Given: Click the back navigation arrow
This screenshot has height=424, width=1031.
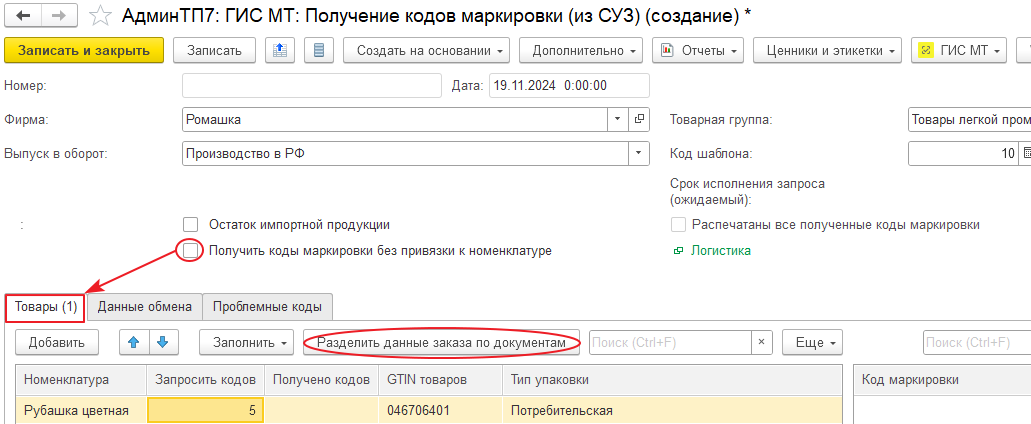Looking at the screenshot, I should tap(24, 15).
